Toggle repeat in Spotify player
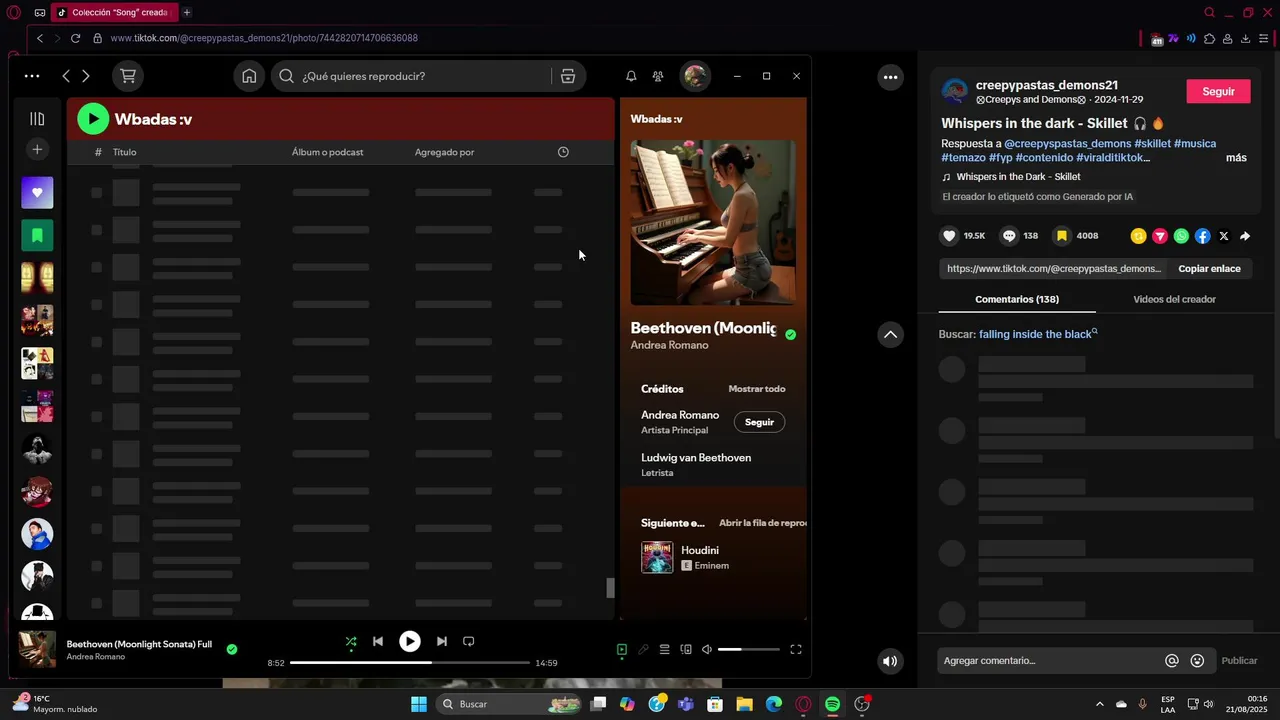This screenshot has width=1280, height=720. (468, 641)
